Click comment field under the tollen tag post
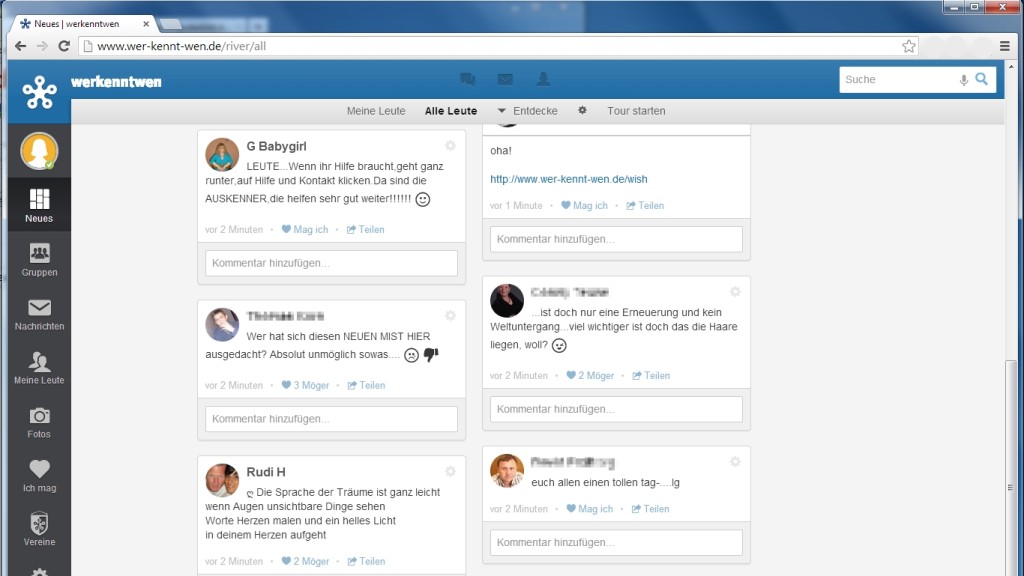 click(616, 542)
